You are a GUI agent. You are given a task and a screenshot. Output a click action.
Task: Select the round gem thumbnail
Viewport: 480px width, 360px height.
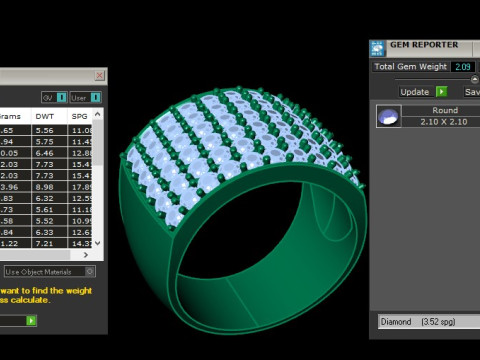389,116
